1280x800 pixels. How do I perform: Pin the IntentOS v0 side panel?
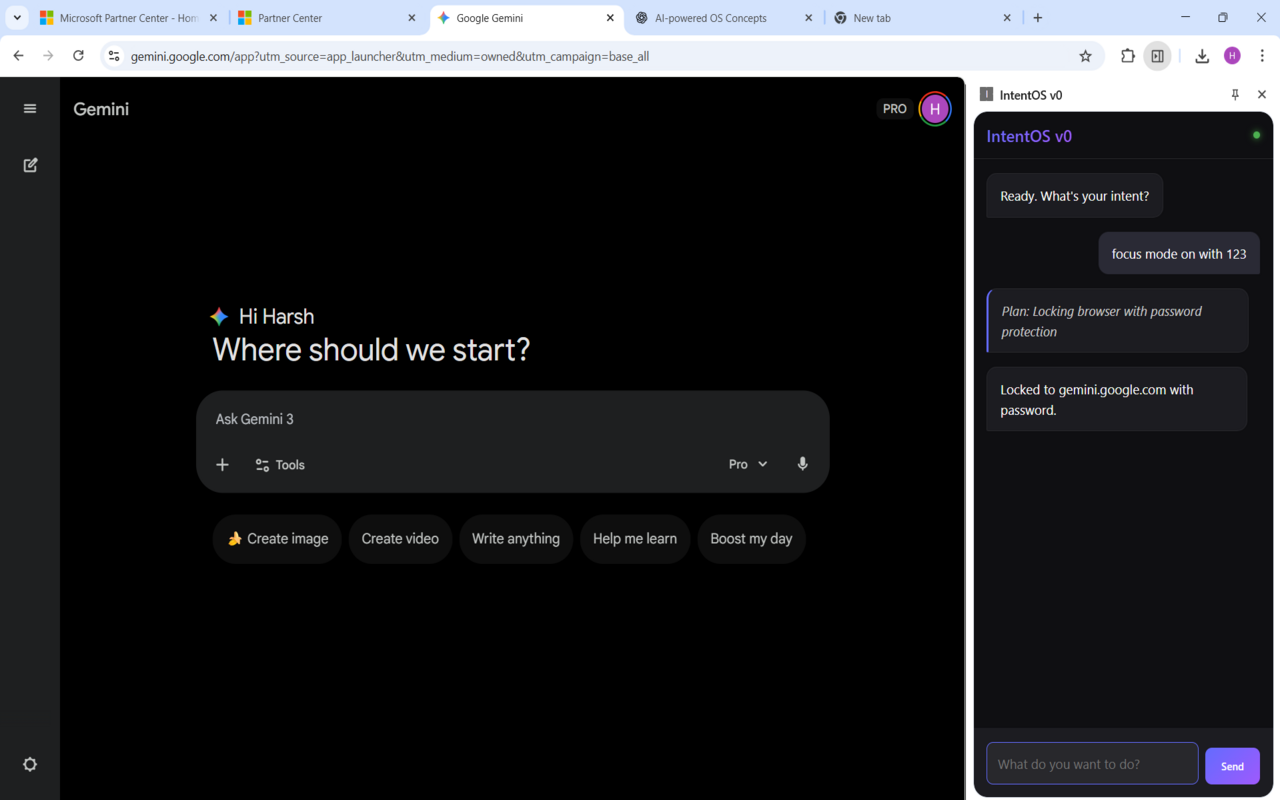click(x=1235, y=94)
